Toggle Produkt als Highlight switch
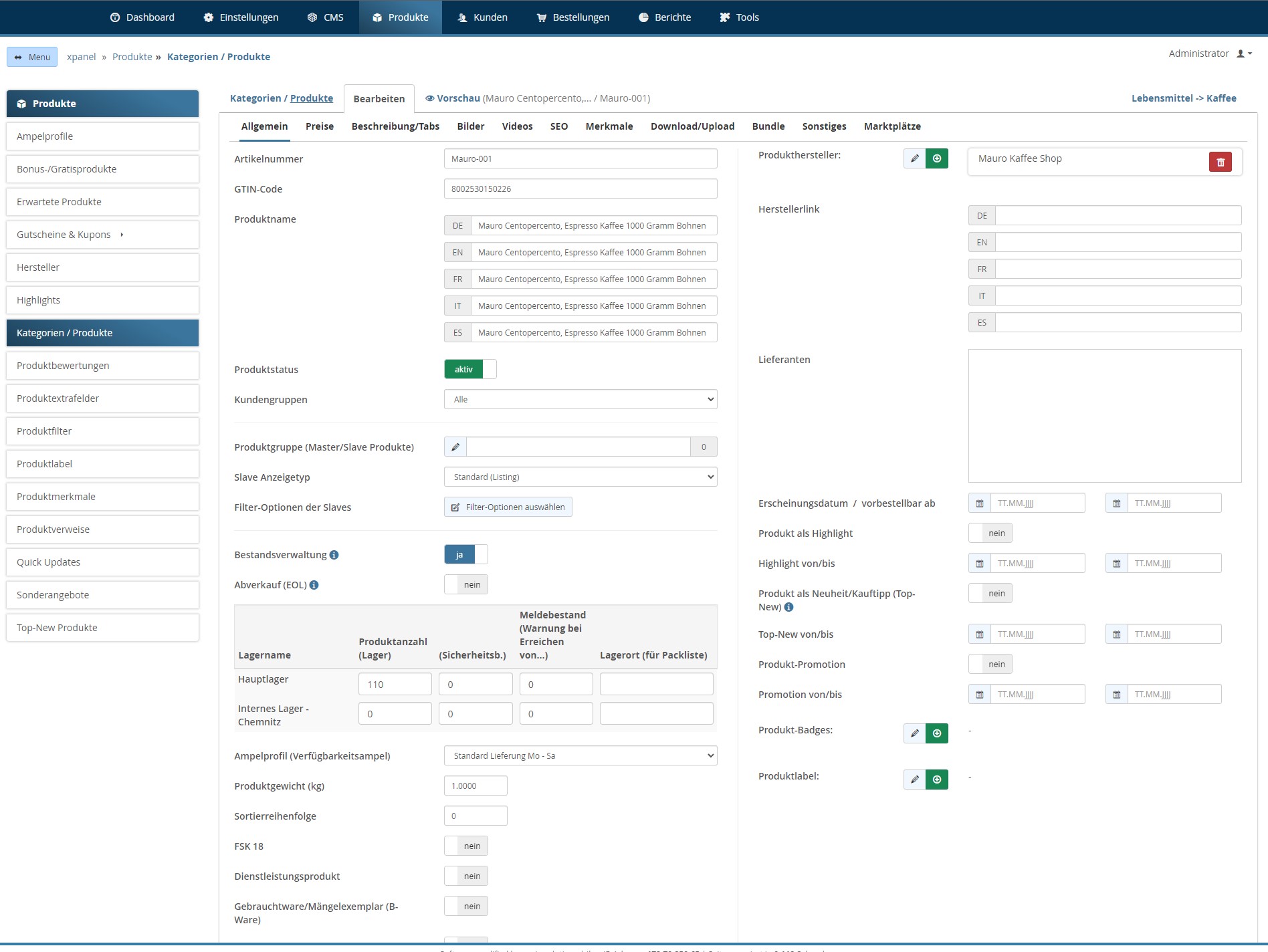This screenshot has width=1268, height=952. [x=990, y=533]
